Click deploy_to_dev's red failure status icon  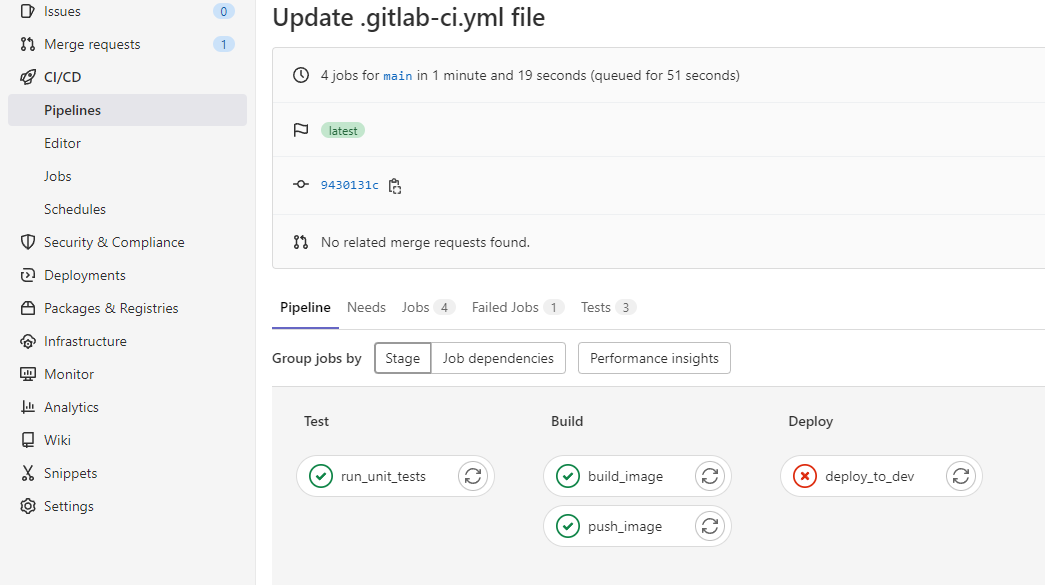click(x=805, y=476)
